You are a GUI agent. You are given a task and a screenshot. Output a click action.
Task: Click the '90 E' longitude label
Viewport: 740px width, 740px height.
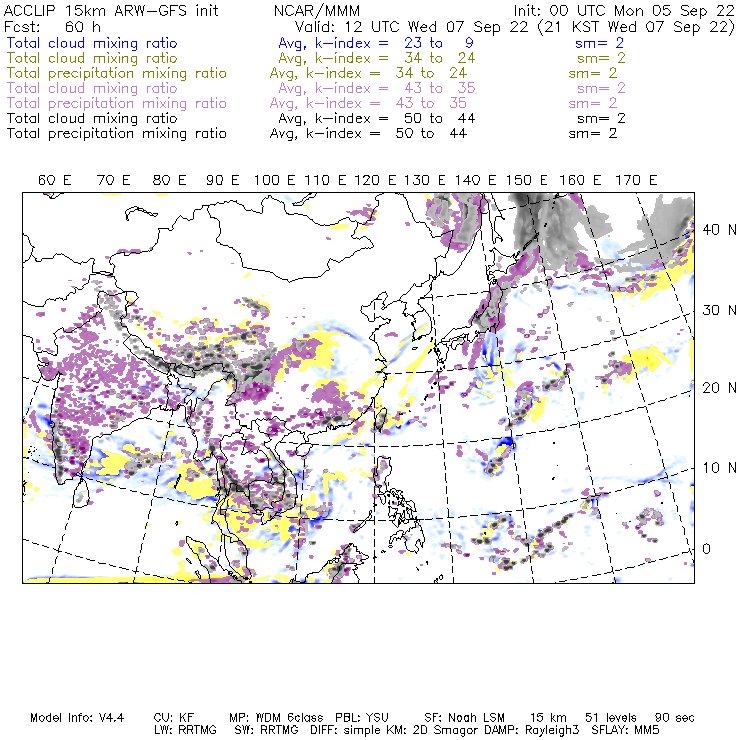223,180
